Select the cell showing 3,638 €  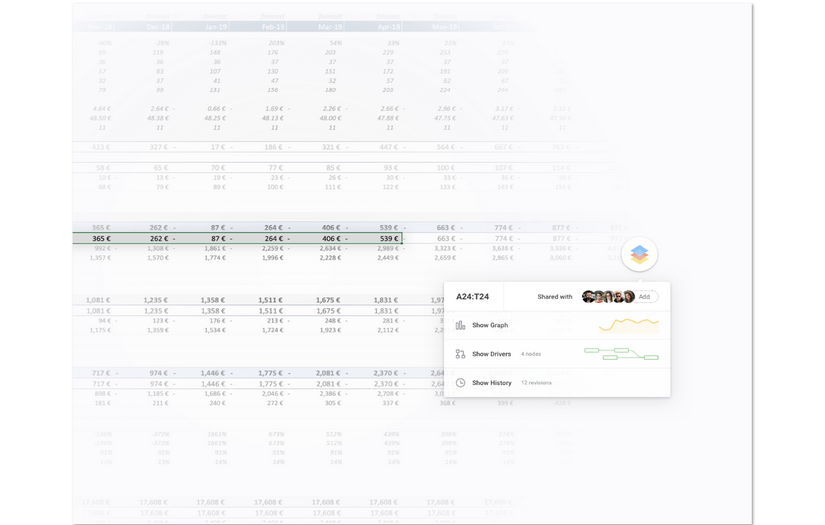(x=503, y=248)
